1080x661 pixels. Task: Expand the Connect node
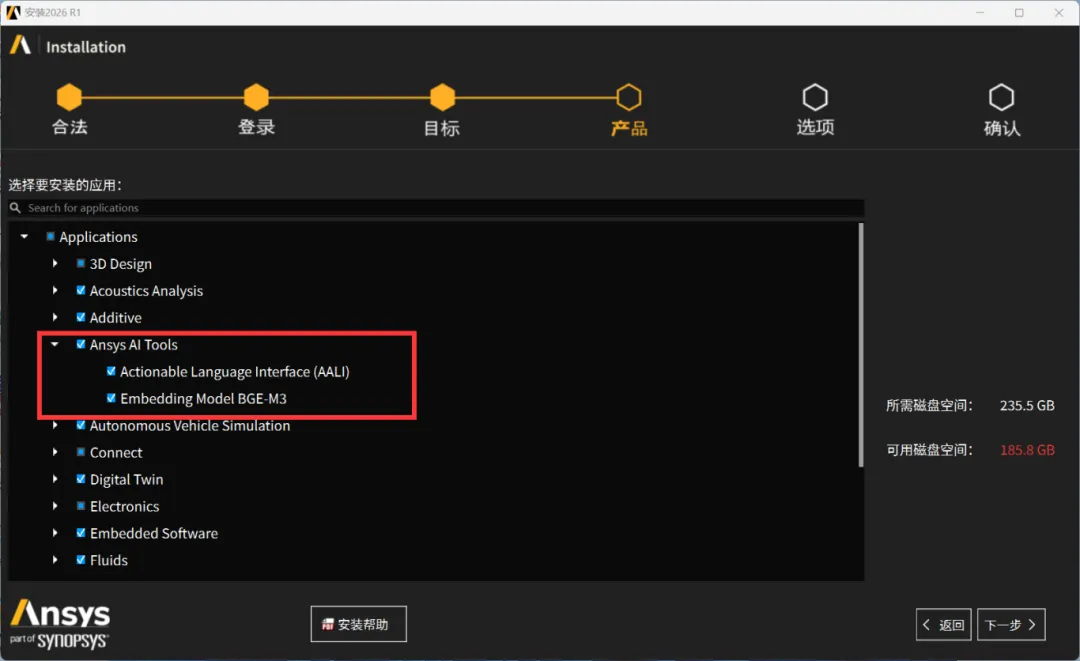(x=55, y=452)
